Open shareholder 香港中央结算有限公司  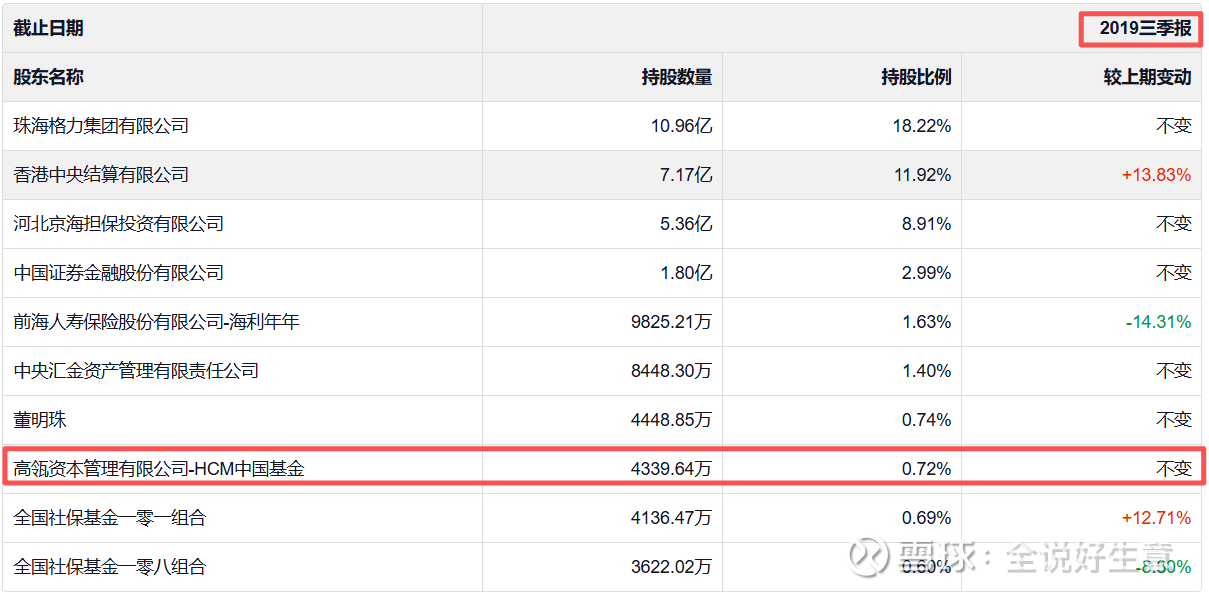[101, 175]
